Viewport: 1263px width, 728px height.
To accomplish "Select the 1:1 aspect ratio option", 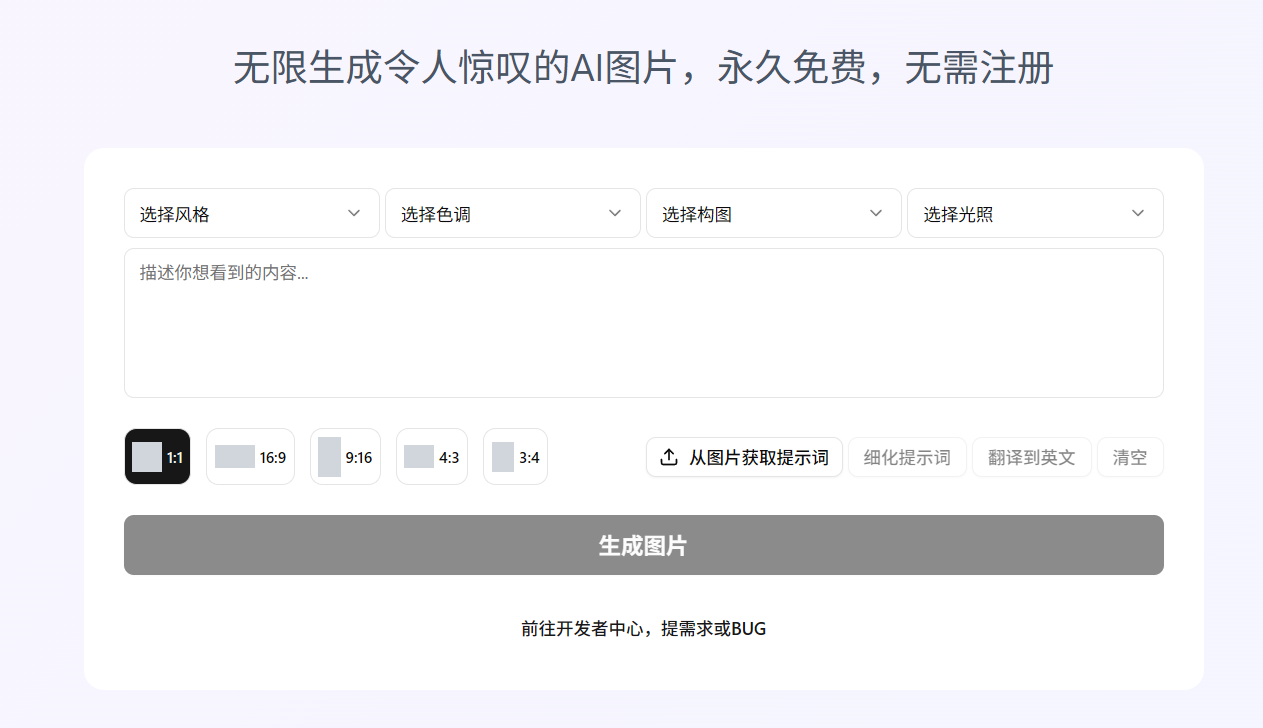I will [x=157, y=456].
